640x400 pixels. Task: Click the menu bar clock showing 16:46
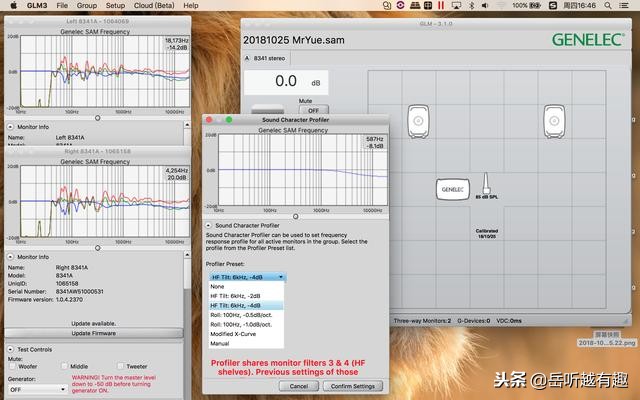pyautogui.click(x=580, y=5)
